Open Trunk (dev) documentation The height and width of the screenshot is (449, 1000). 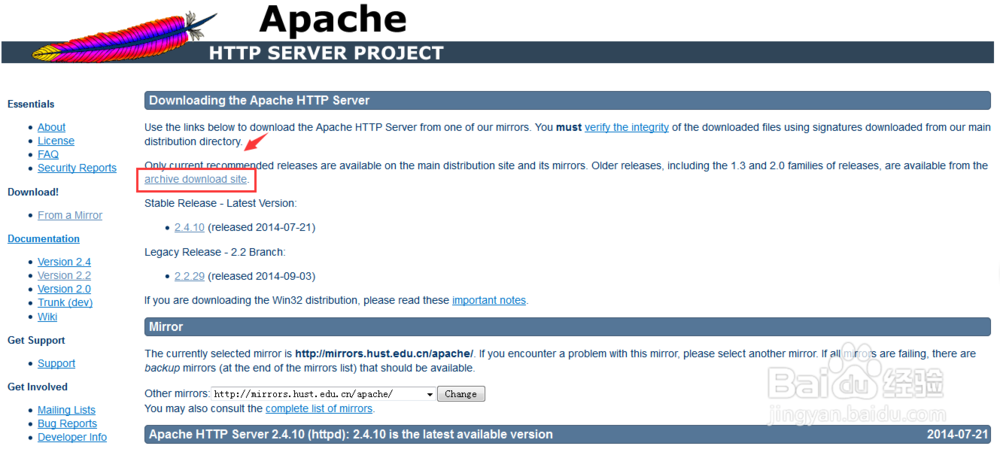(65, 302)
